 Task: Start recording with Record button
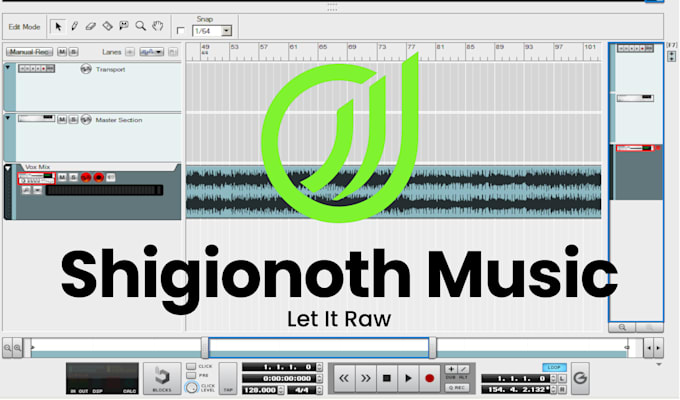(x=429, y=378)
